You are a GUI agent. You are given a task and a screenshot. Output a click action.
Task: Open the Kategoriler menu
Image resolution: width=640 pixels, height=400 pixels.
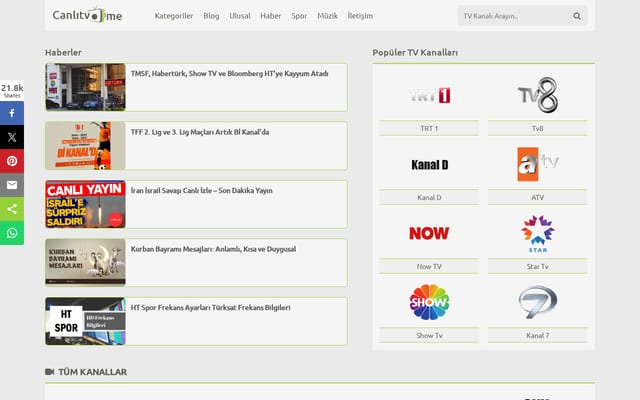pos(174,16)
